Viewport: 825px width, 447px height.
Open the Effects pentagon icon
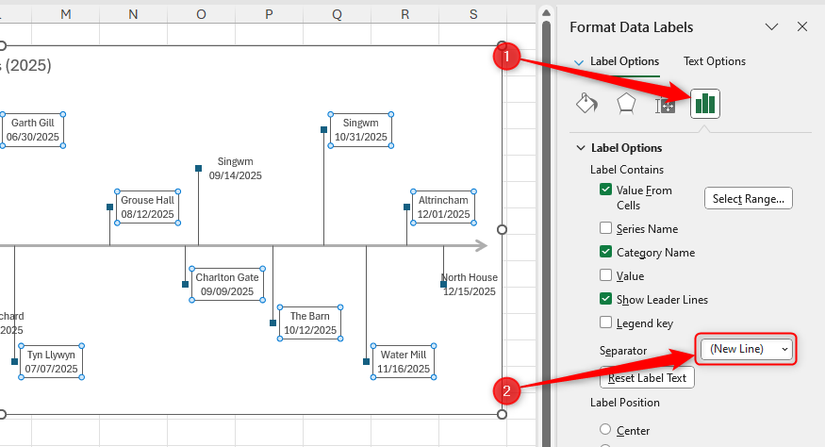[626, 103]
